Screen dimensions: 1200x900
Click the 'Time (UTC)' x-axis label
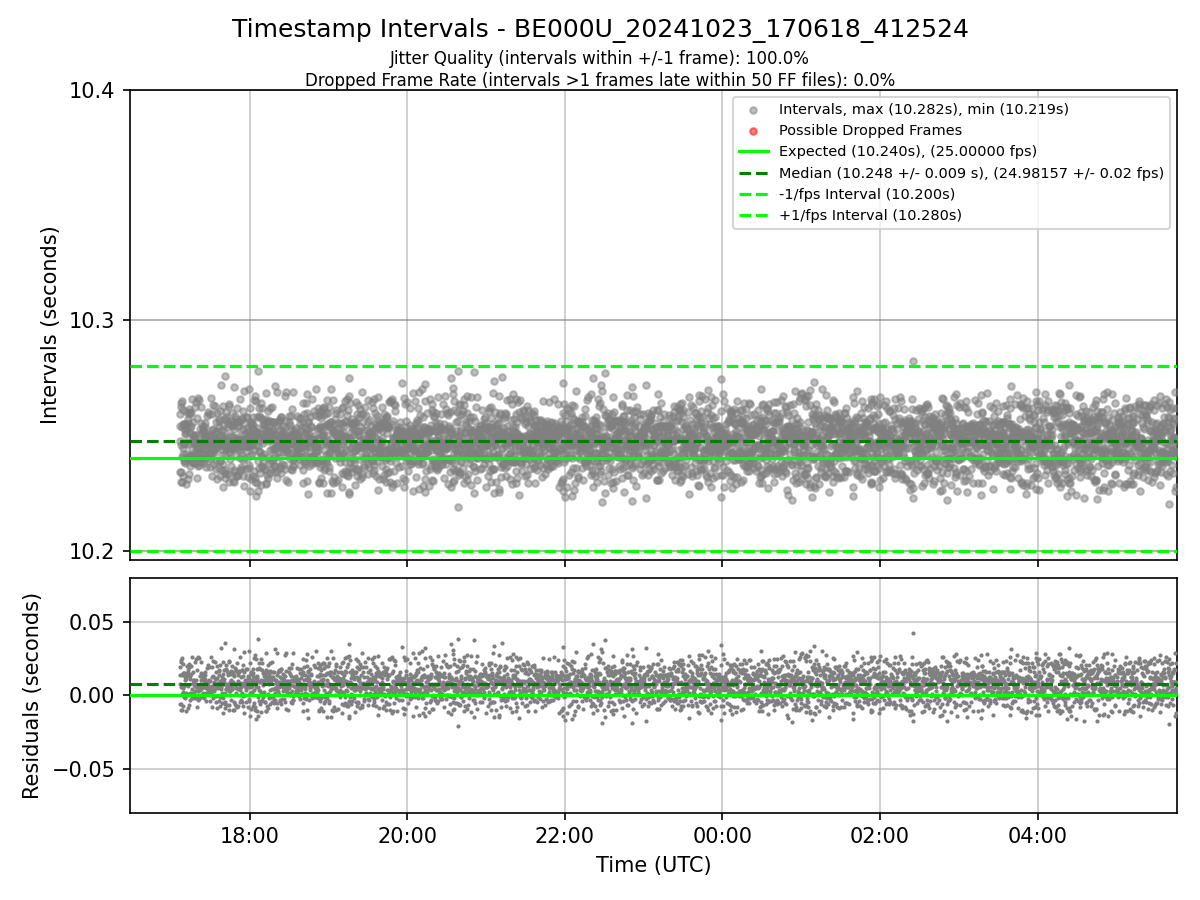tap(653, 865)
